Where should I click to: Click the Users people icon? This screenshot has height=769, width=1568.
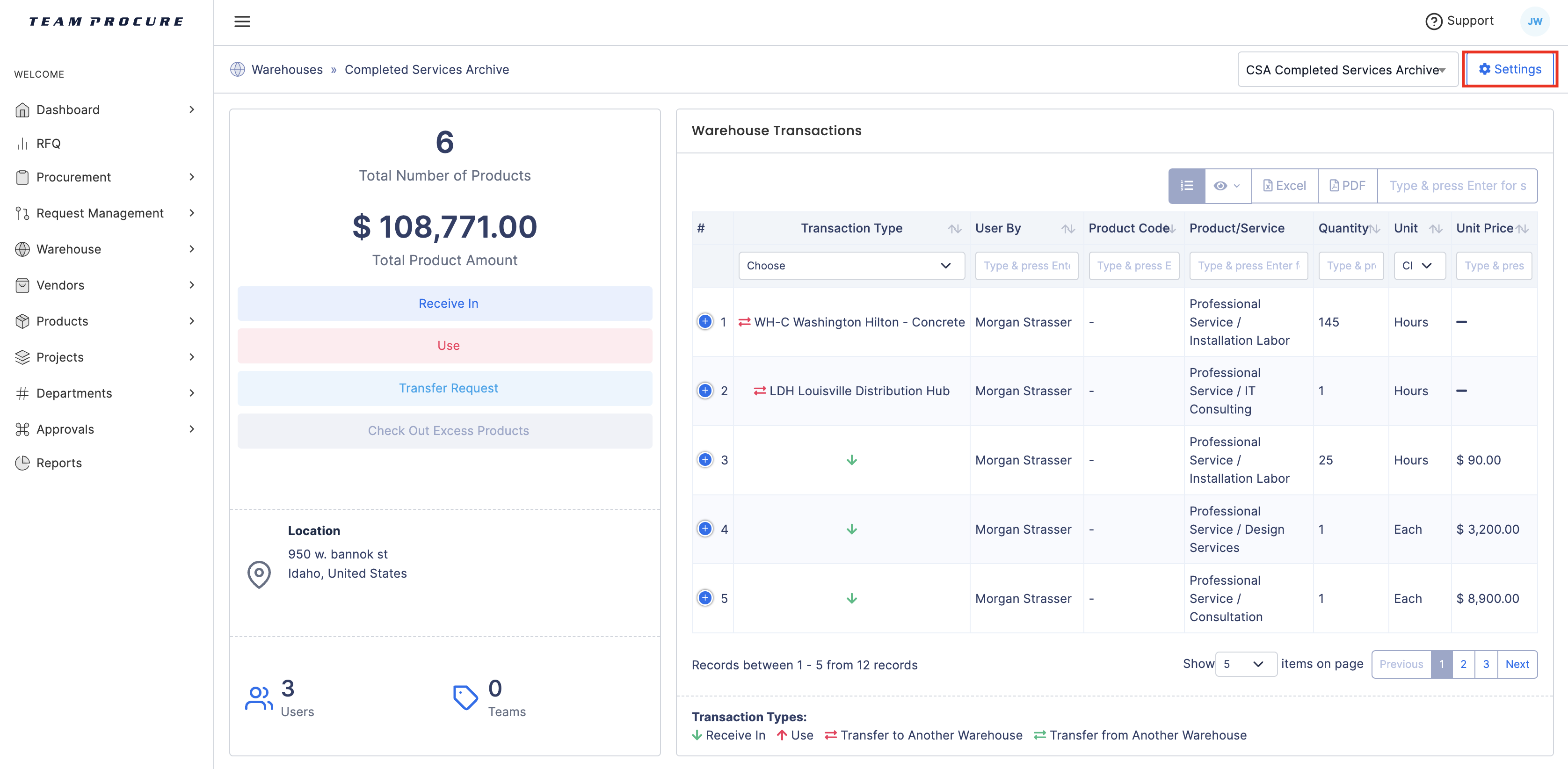pos(259,698)
